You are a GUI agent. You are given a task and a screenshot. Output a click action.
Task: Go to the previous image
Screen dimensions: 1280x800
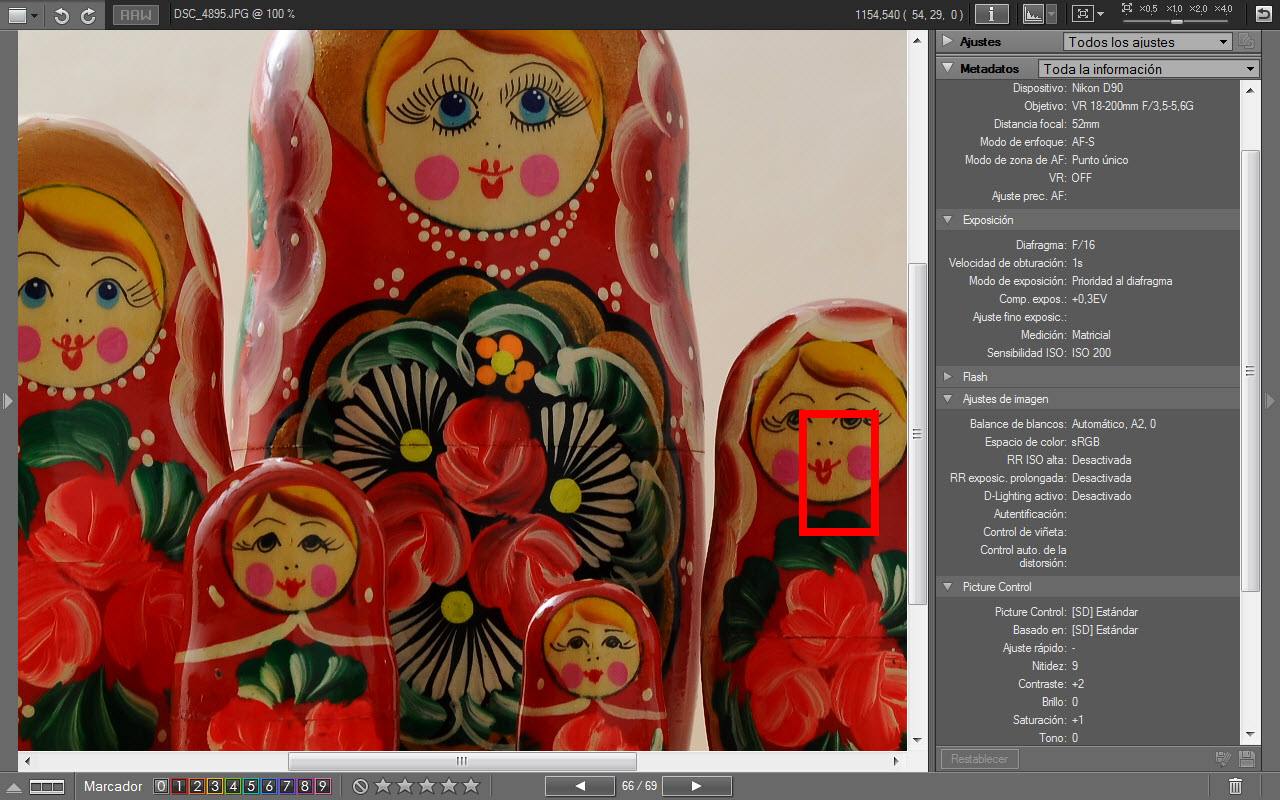(x=580, y=786)
